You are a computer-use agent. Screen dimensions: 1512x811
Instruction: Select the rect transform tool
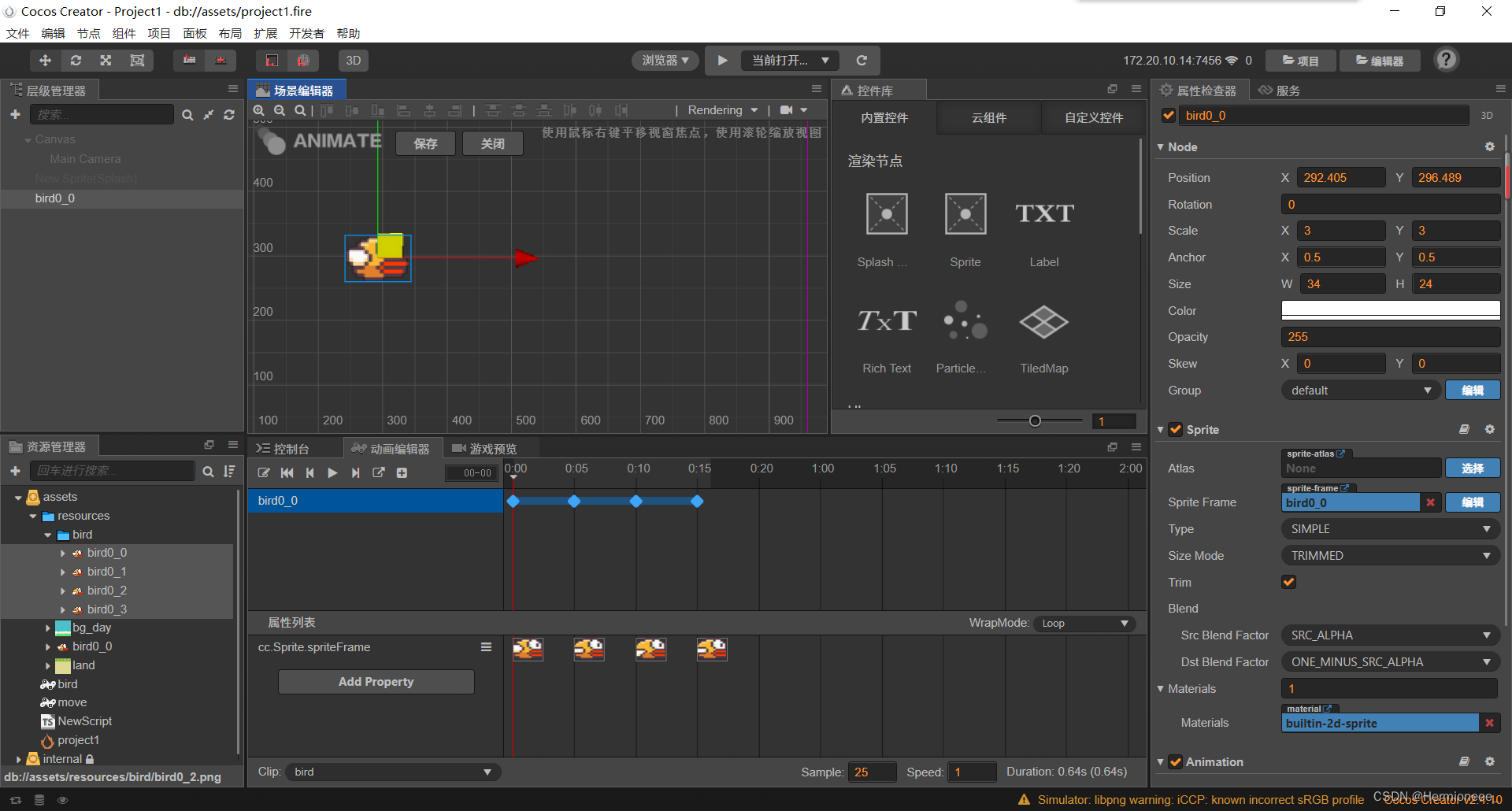pos(137,61)
